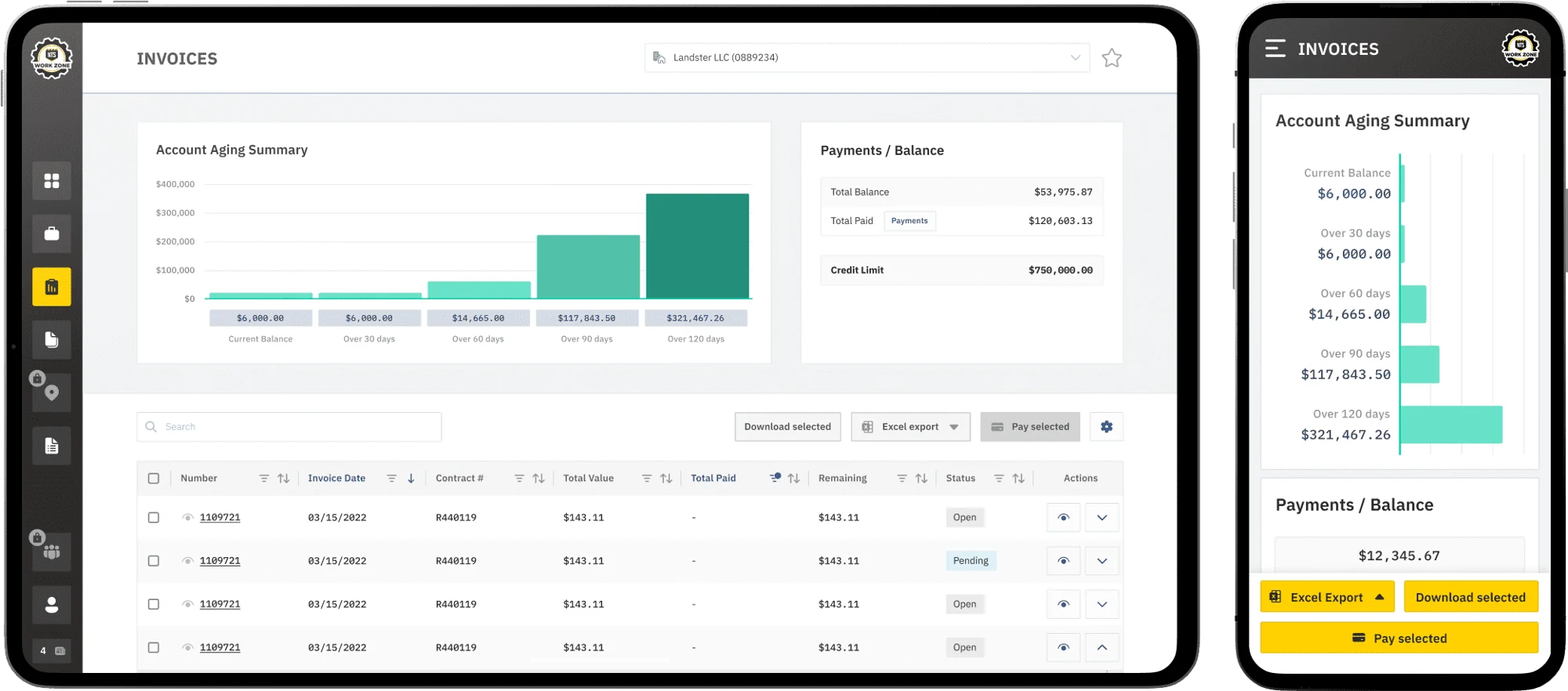
Task: Click the invoice Search field
Action: click(289, 427)
